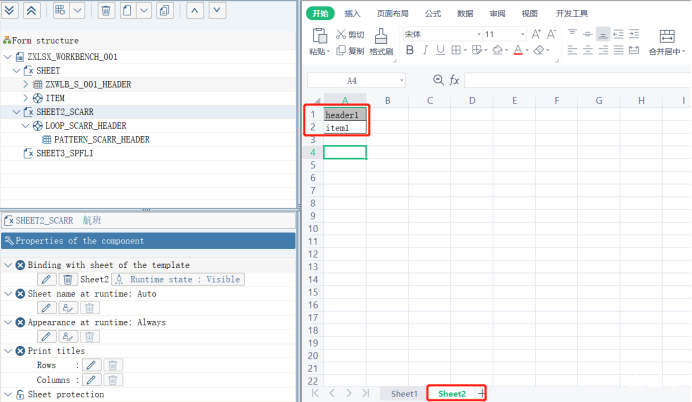
Task: Collapse the Appearance at runtime section
Action: [8, 322]
